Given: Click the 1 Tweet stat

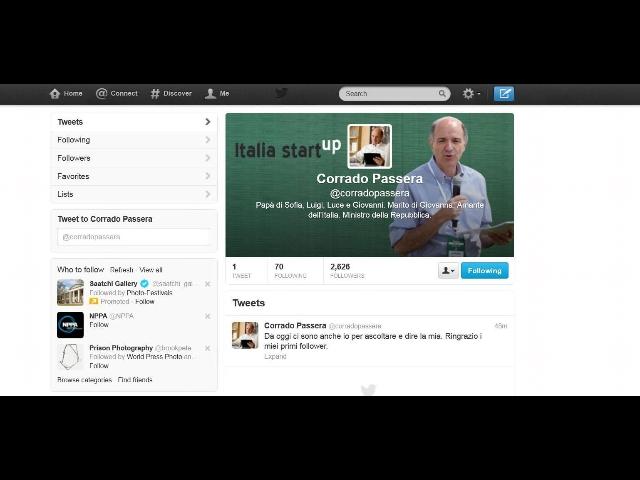Looking at the screenshot, I should (242, 271).
